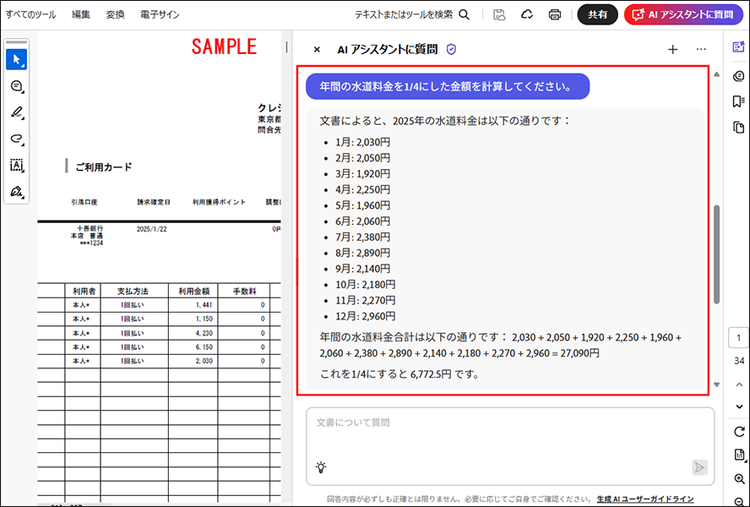Open the すべてのツール menu
The height and width of the screenshot is (507, 750).
click(x=30, y=14)
